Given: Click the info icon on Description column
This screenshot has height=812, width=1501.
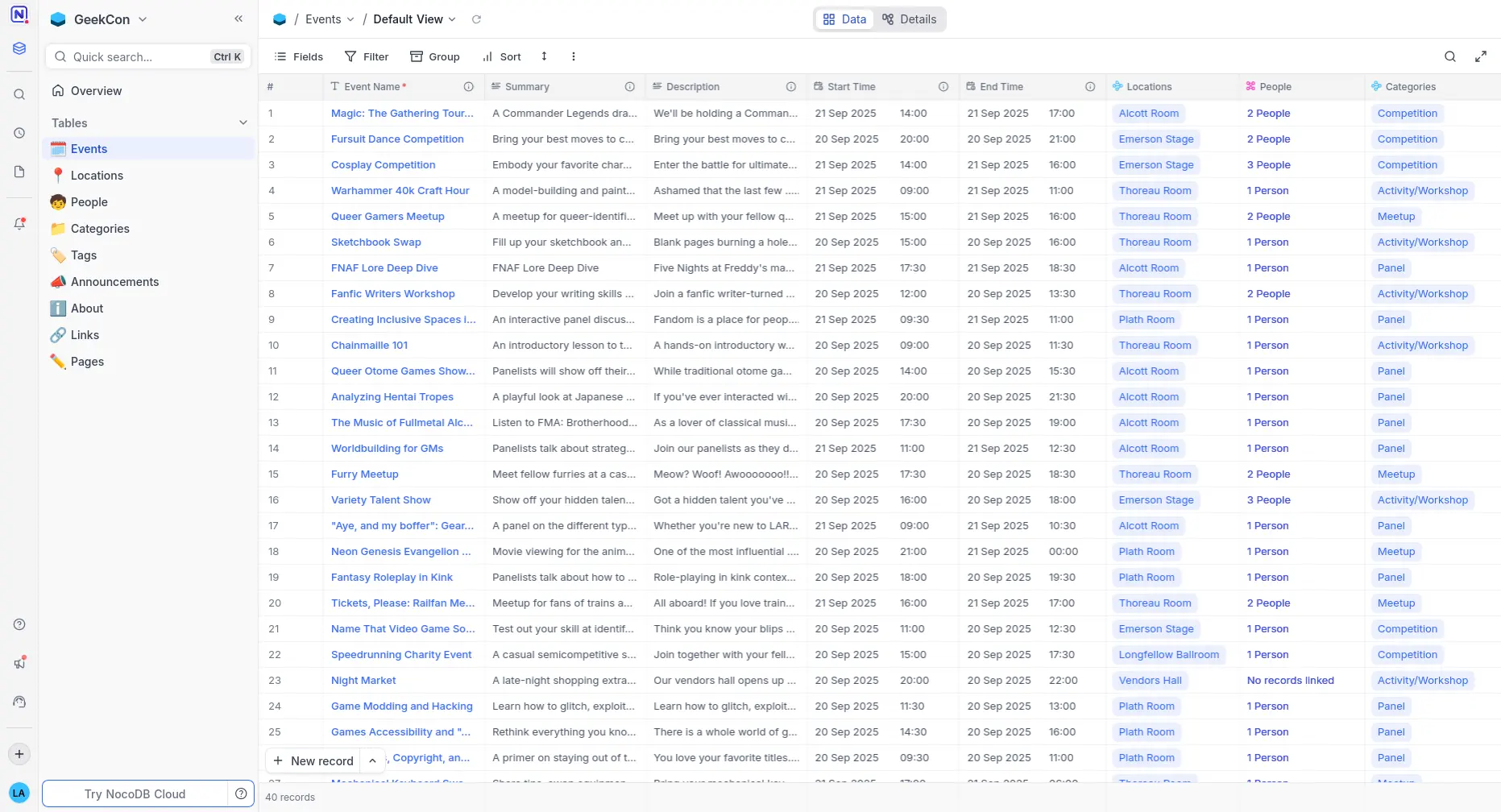Looking at the screenshot, I should point(791,87).
